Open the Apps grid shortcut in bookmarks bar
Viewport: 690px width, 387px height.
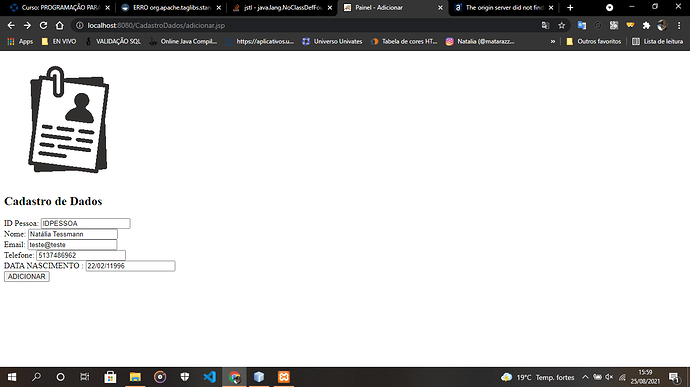[20, 41]
